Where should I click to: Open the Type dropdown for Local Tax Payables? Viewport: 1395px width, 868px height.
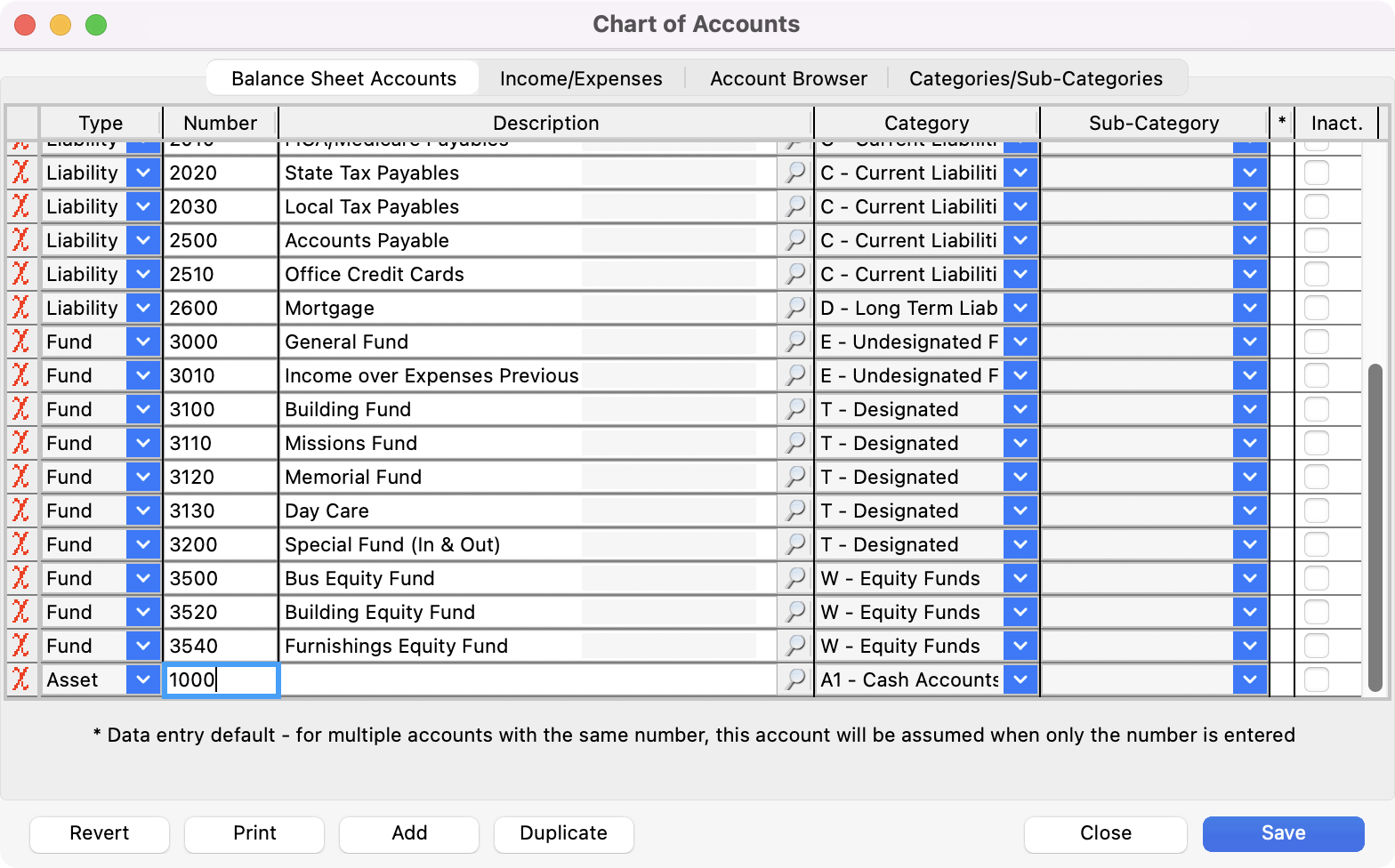pos(142,206)
